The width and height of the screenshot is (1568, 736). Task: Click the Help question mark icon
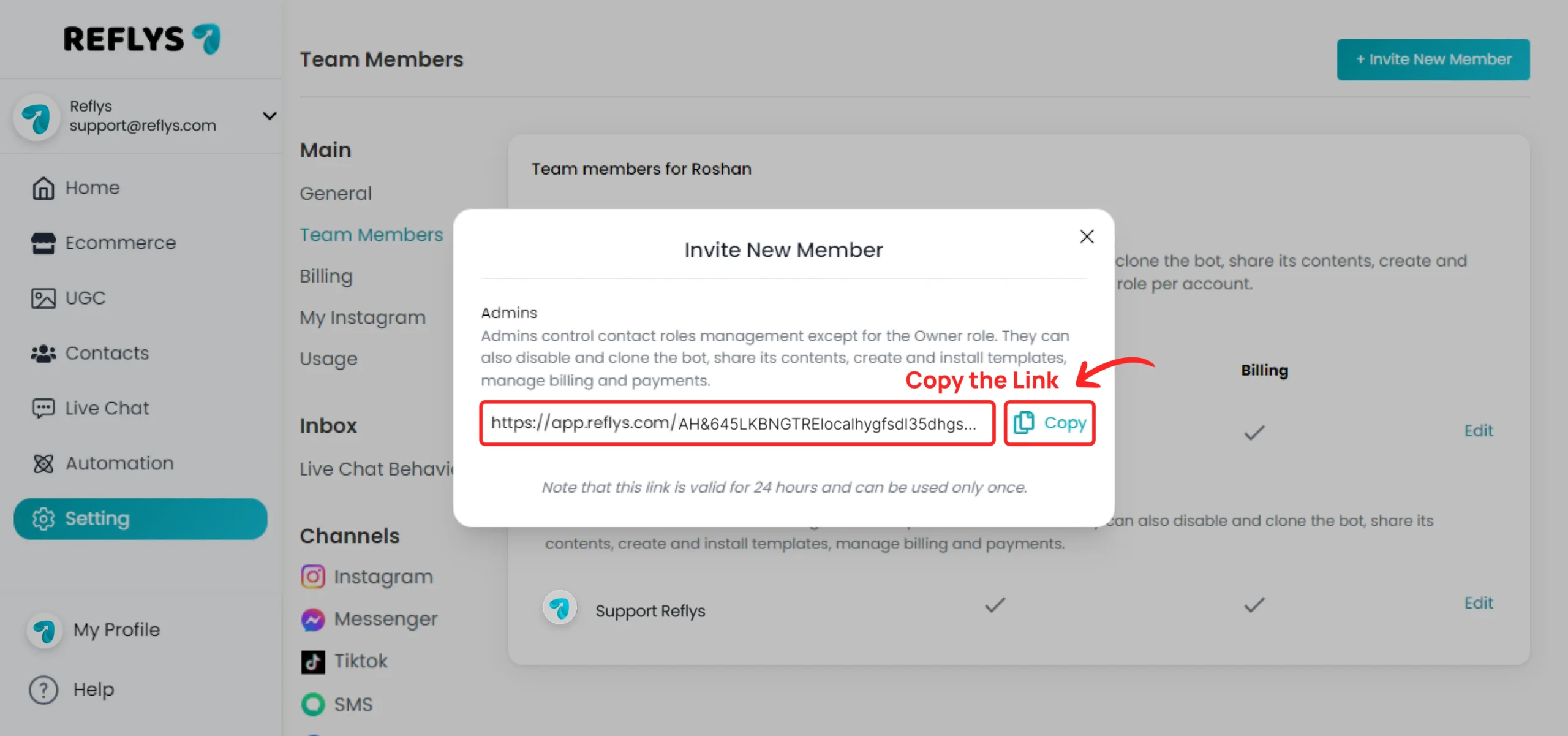pyautogui.click(x=43, y=690)
